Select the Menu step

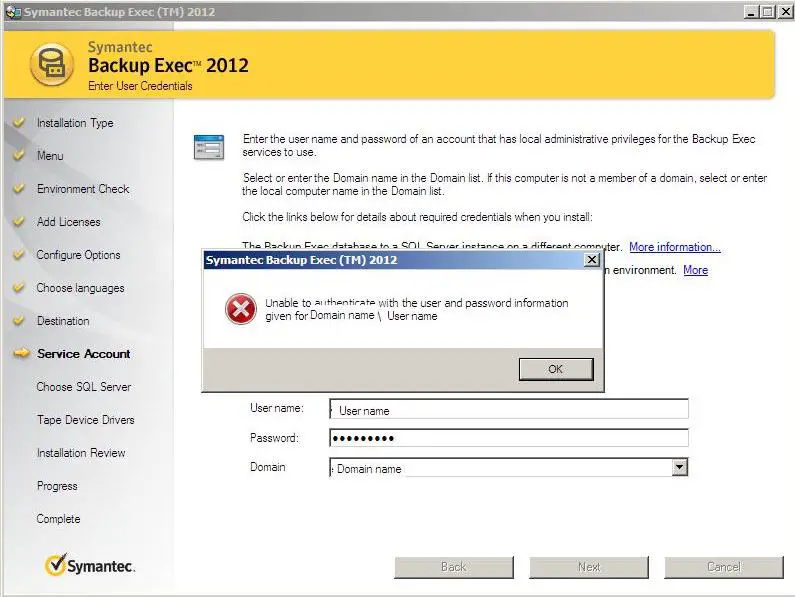(x=50, y=156)
